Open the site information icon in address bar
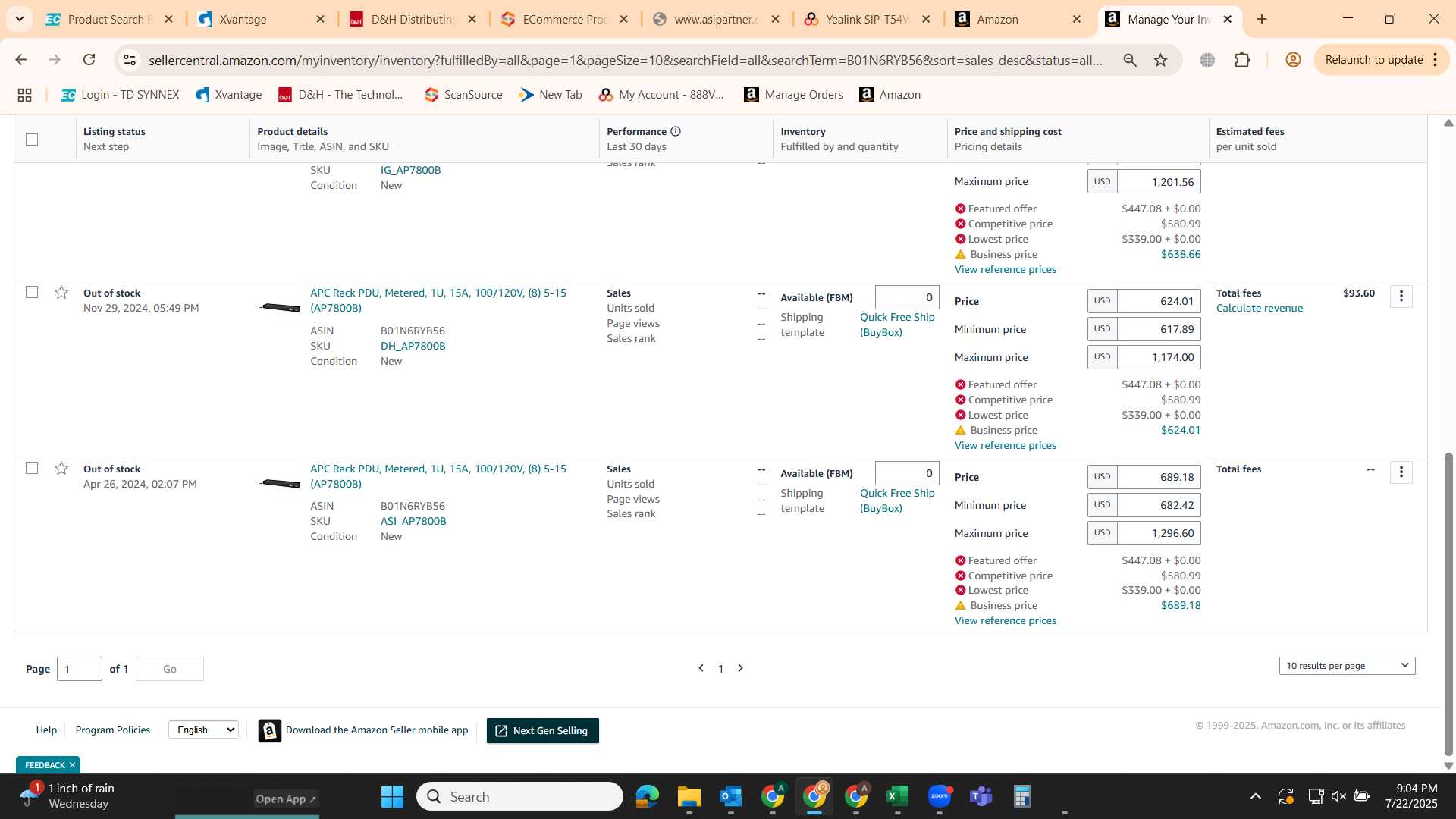This screenshot has width=1456, height=819. [x=130, y=60]
